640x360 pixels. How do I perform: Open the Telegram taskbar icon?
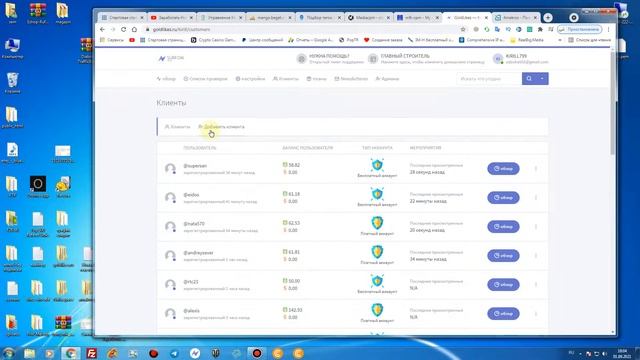click(x=174, y=353)
